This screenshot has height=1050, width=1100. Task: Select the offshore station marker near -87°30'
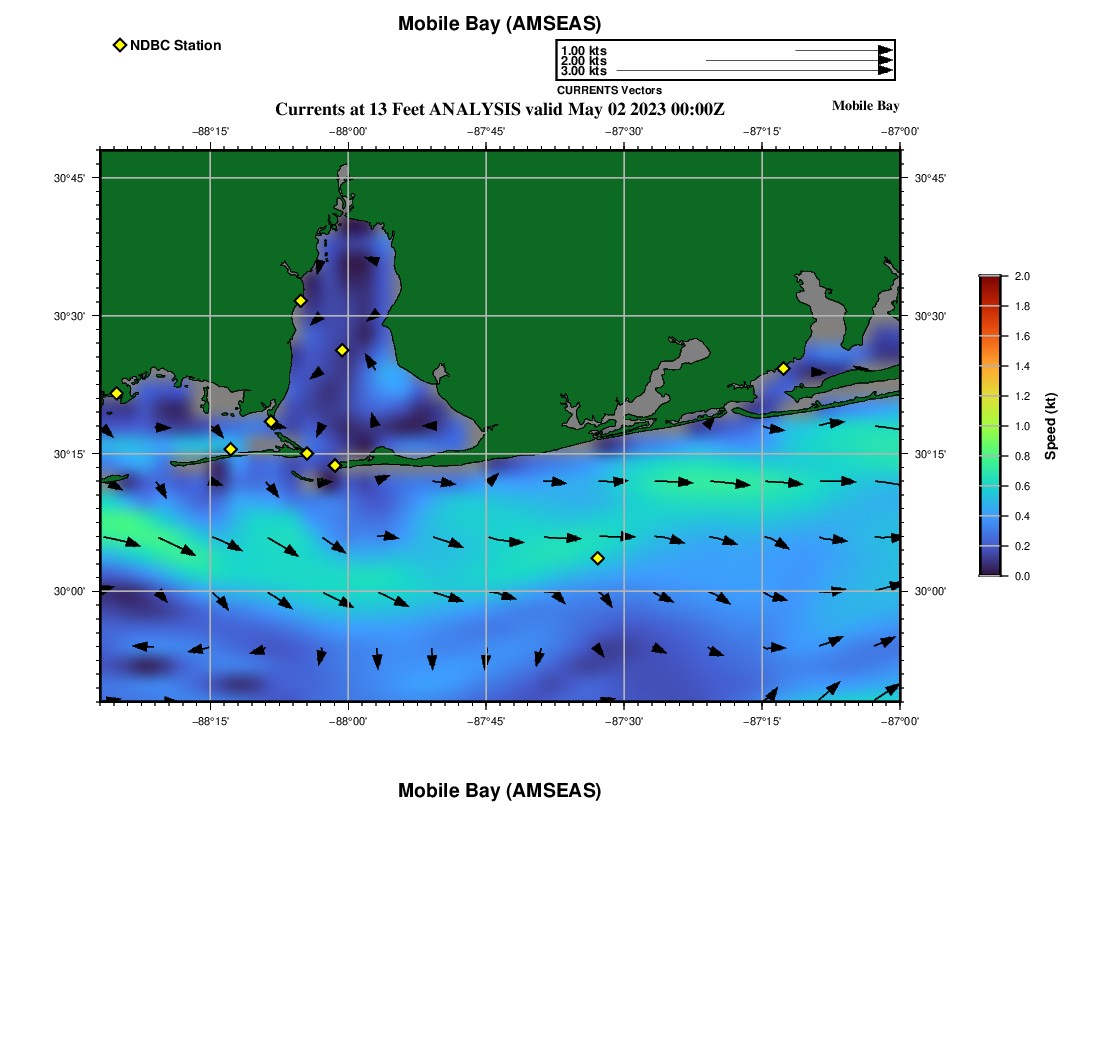coord(597,558)
